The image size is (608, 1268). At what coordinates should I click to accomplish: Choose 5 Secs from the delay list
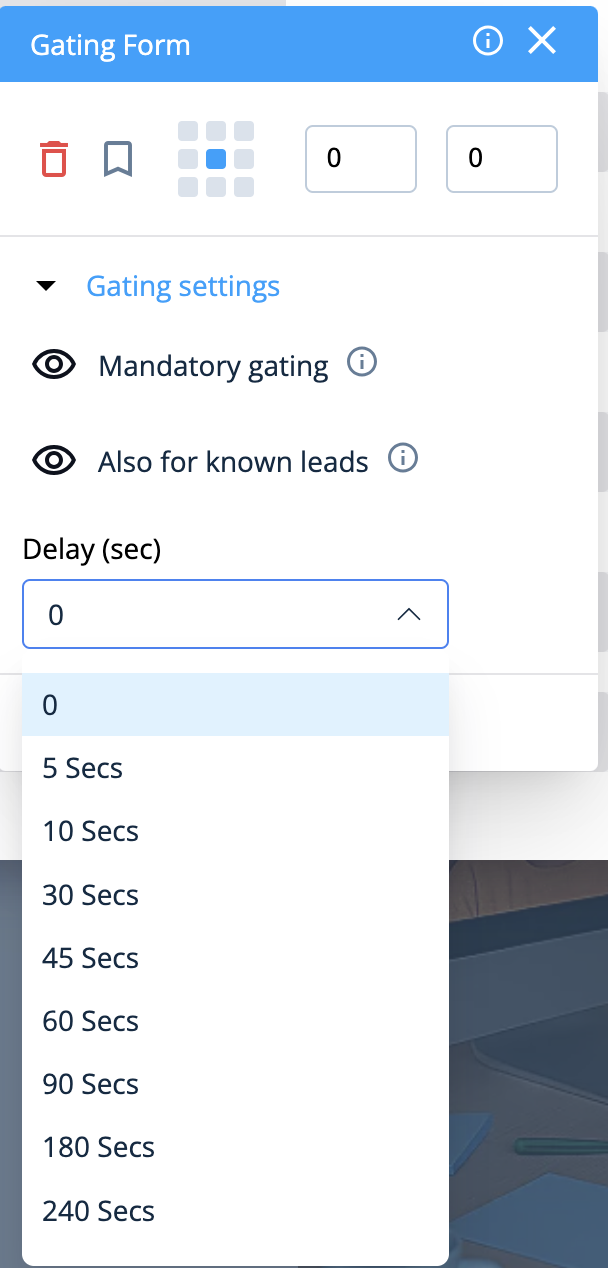click(x=83, y=768)
